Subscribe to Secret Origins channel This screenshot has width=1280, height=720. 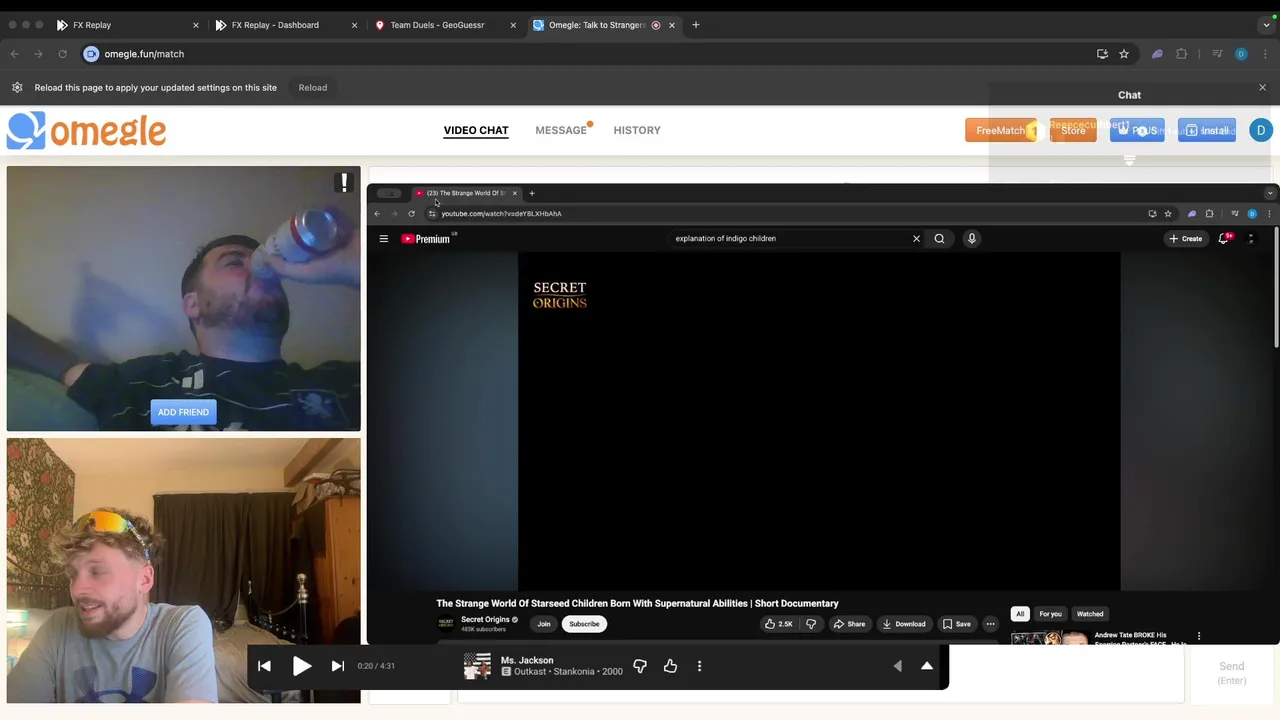(584, 624)
